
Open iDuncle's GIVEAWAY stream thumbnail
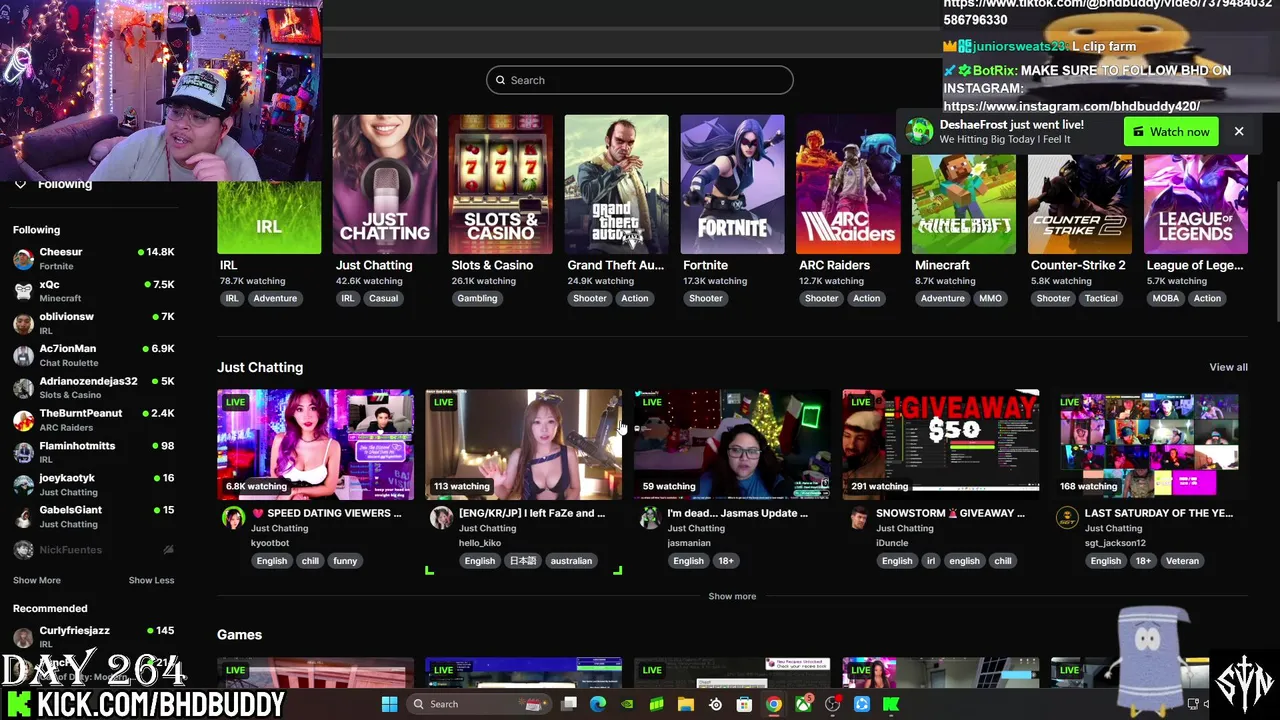940,444
